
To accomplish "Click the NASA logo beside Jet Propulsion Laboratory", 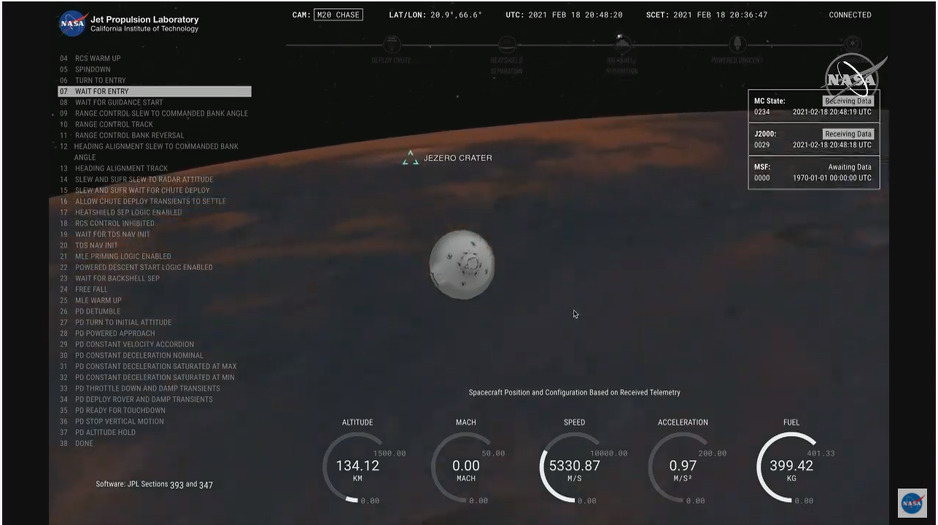I will (x=71, y=20).
